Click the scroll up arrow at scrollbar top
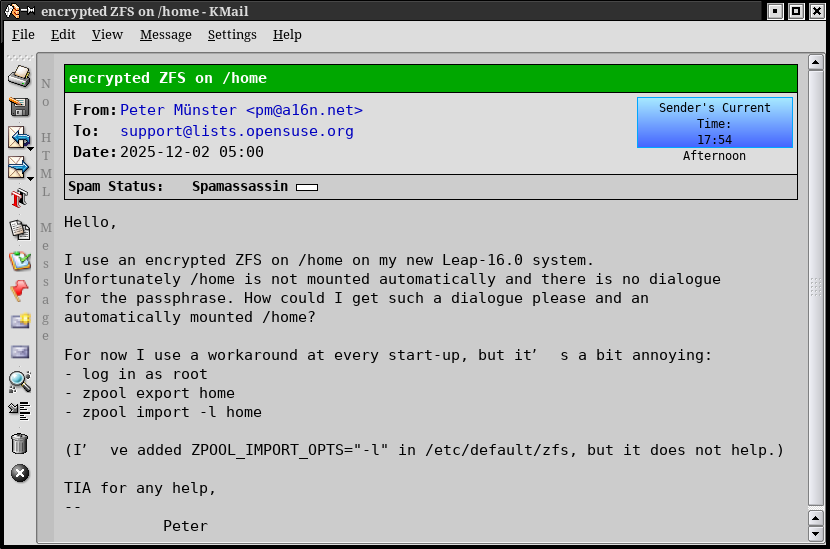Image resolution: width=830 pixels, height=549 pixels. click(x=816, y=62)
